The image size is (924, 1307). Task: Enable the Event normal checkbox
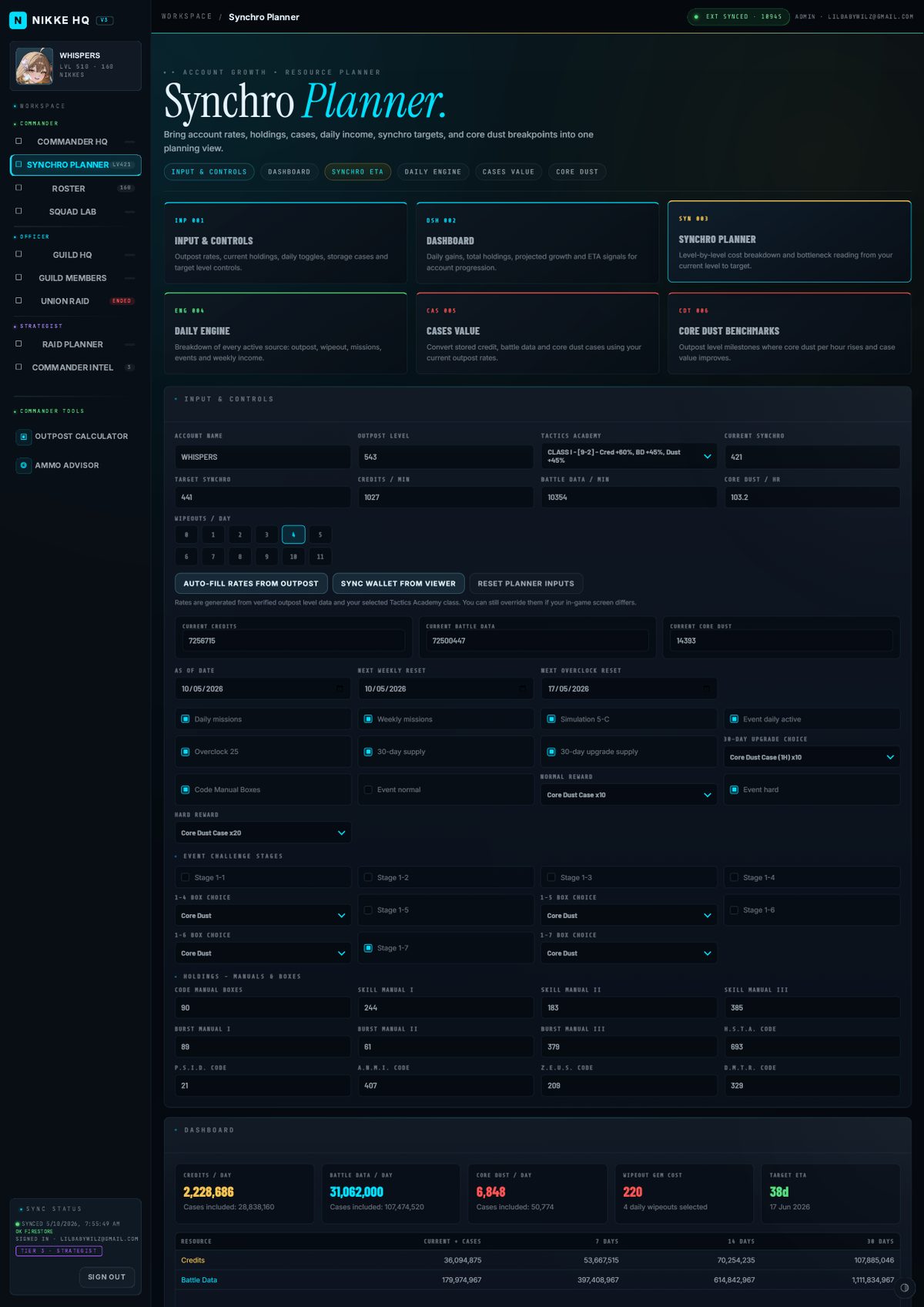coord(368,789)
